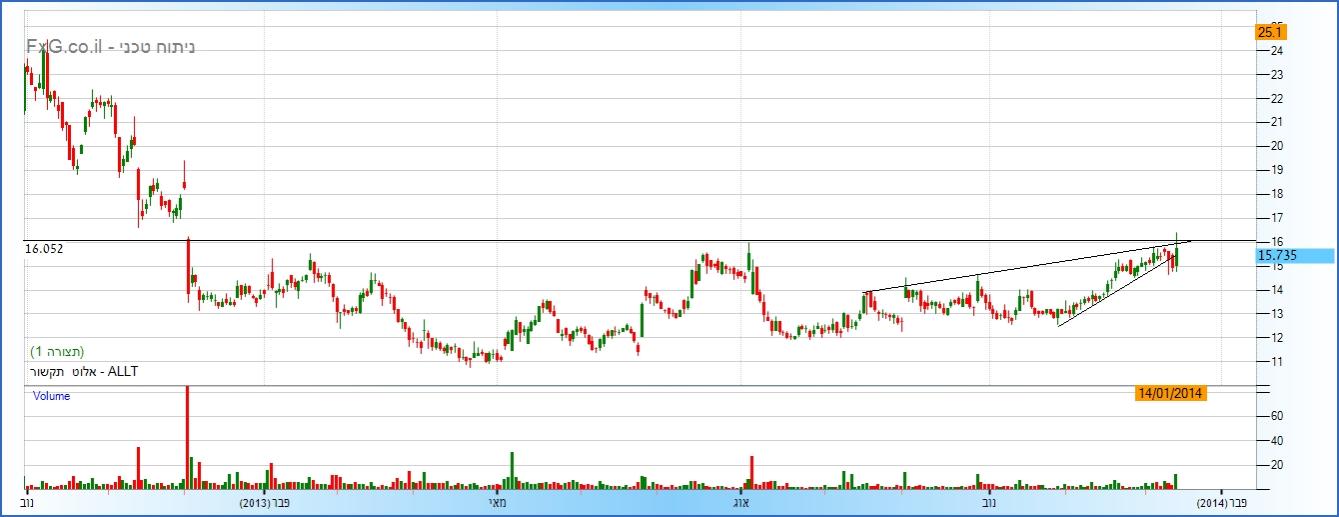Screen dimensions: 1339x517
Task: Click the 20 value on price axis
Action: (1277, 146)
